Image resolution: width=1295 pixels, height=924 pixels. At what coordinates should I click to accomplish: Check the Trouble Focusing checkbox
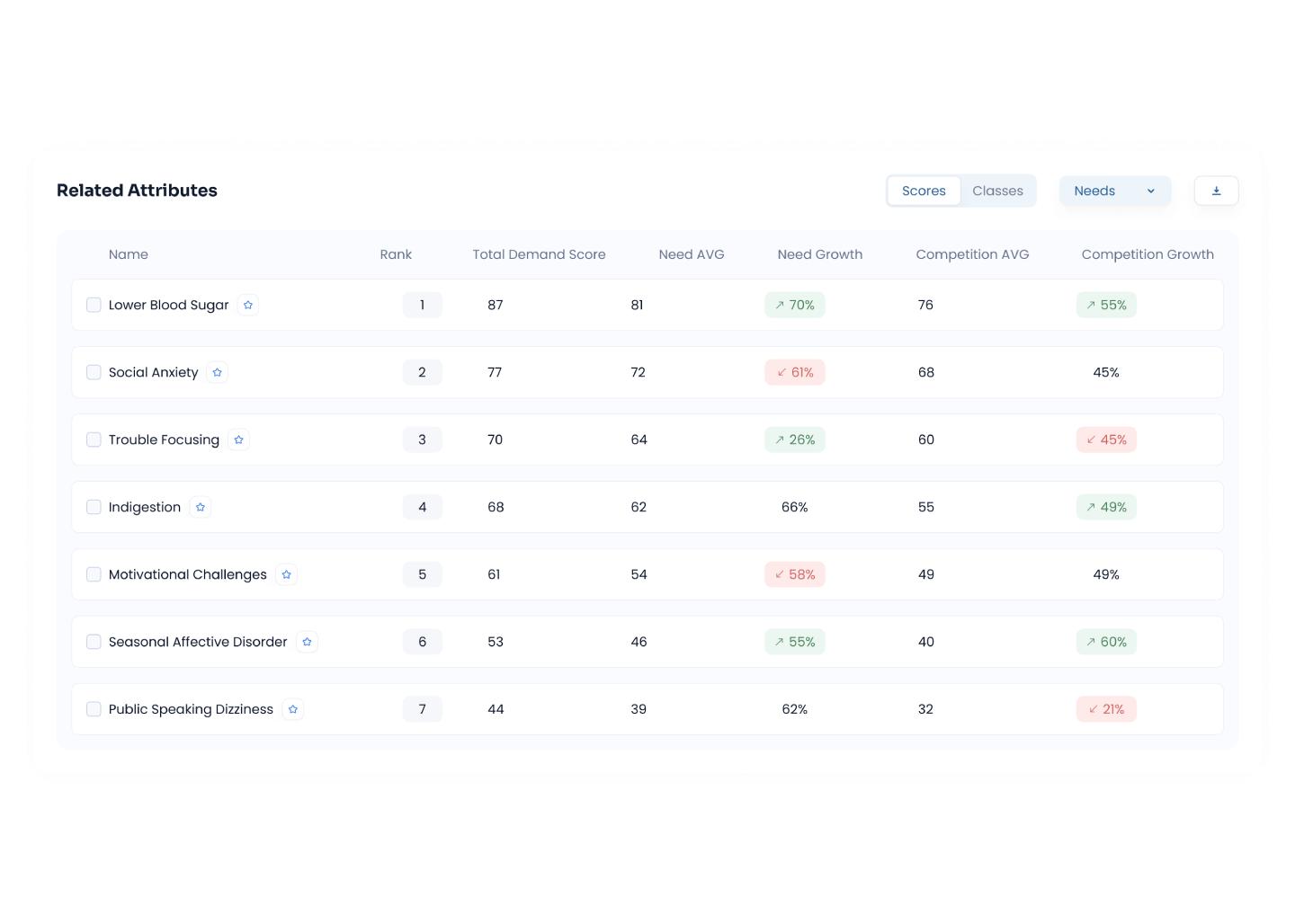pos(94,440)
